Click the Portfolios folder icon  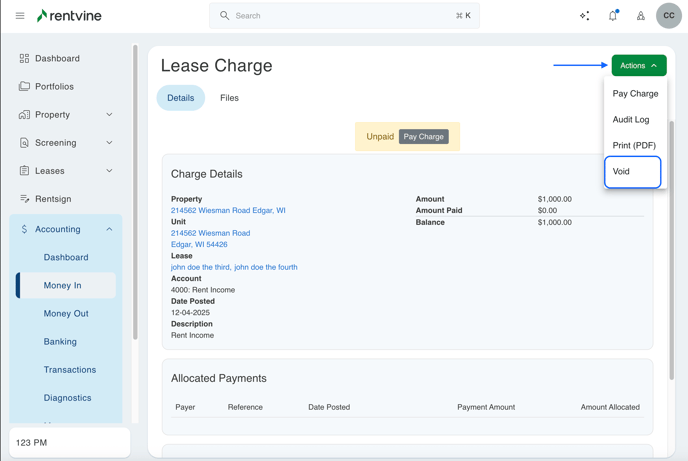tap(24, 87)
